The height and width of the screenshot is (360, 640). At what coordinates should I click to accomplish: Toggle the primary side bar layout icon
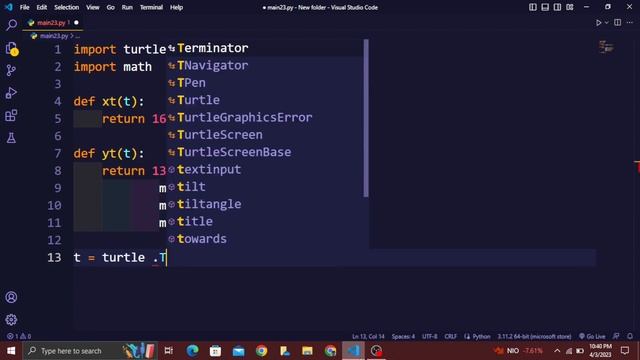coord(533,7)
